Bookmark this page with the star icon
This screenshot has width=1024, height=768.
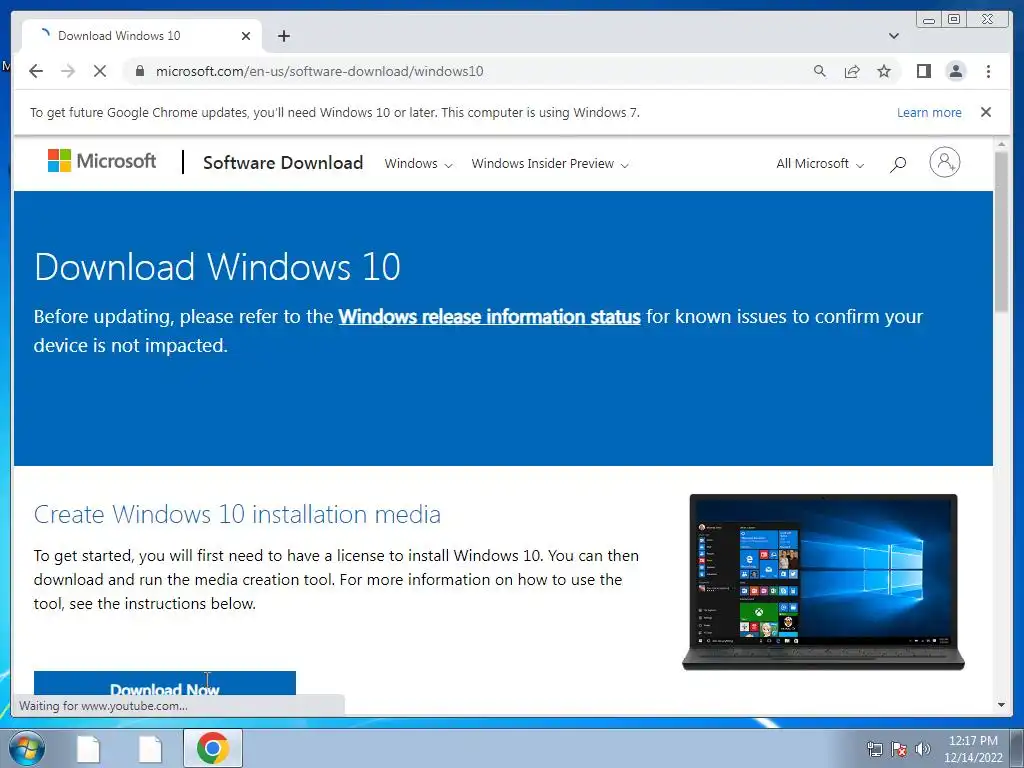pyautogui.click(x=884, y=71)
